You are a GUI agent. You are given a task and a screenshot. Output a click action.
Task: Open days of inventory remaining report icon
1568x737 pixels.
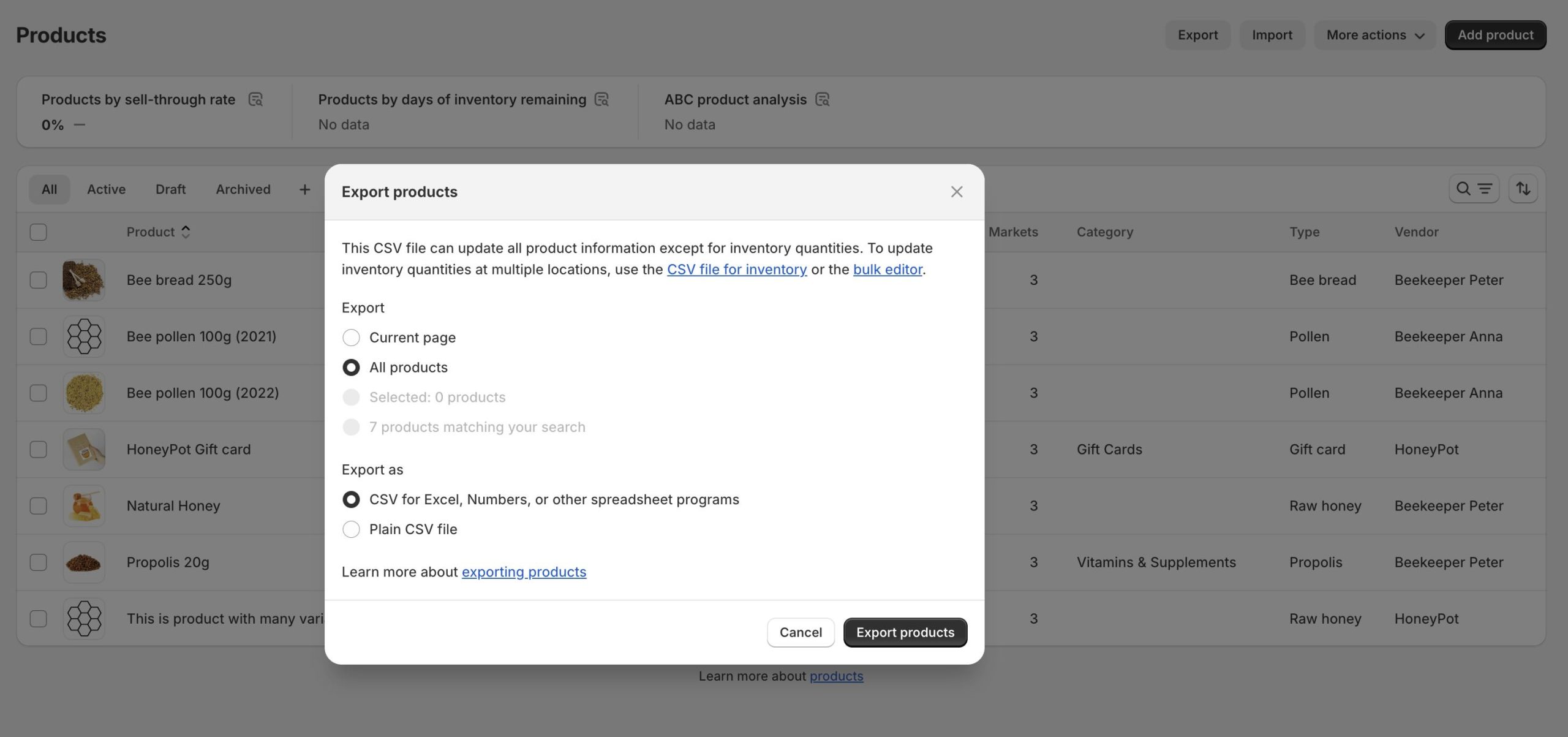pyautogui.click(x=601, y=99)
